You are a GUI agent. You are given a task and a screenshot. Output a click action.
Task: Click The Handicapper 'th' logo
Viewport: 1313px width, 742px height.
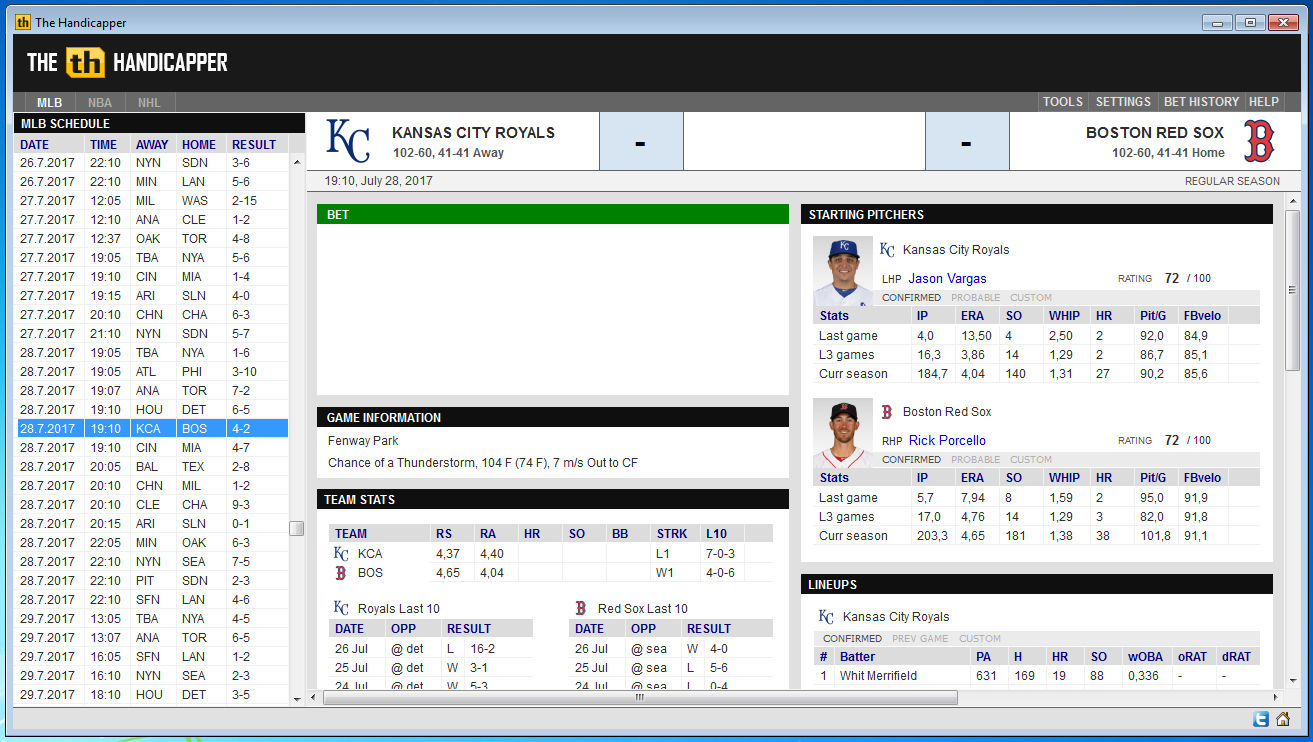[85, 63]
